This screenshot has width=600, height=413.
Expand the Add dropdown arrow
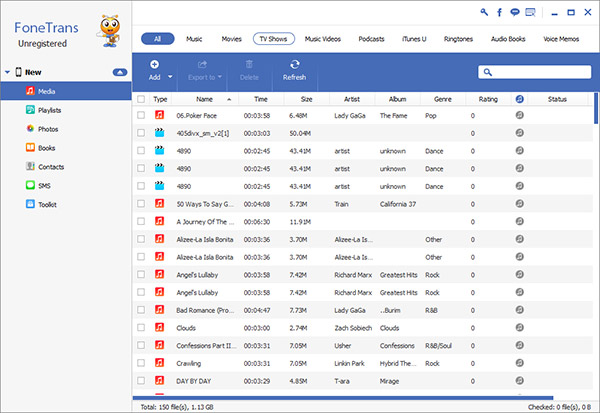(x=171, y=77)
